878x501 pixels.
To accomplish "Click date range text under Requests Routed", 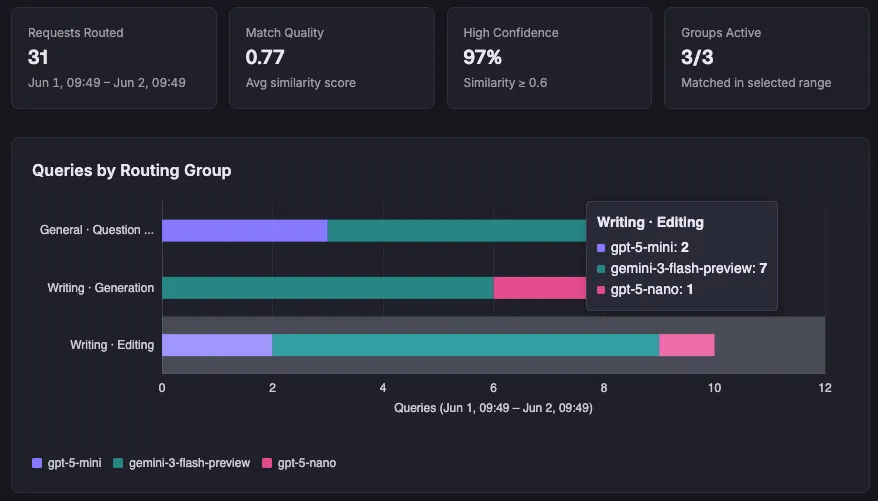I will tap(107, 83).
